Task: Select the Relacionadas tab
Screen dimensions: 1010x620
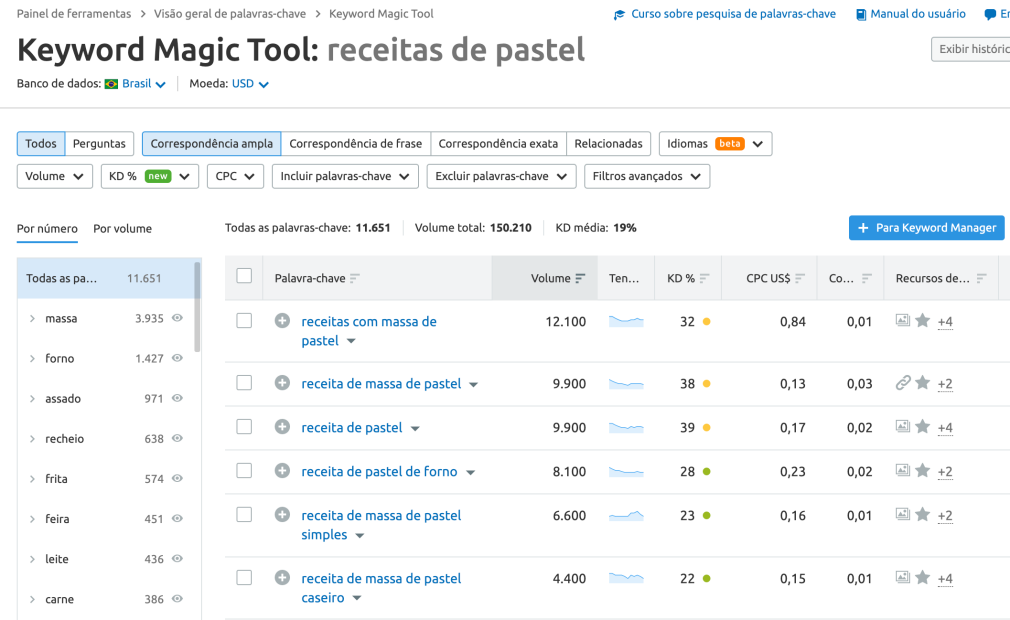Action: [x=609, y=144]
